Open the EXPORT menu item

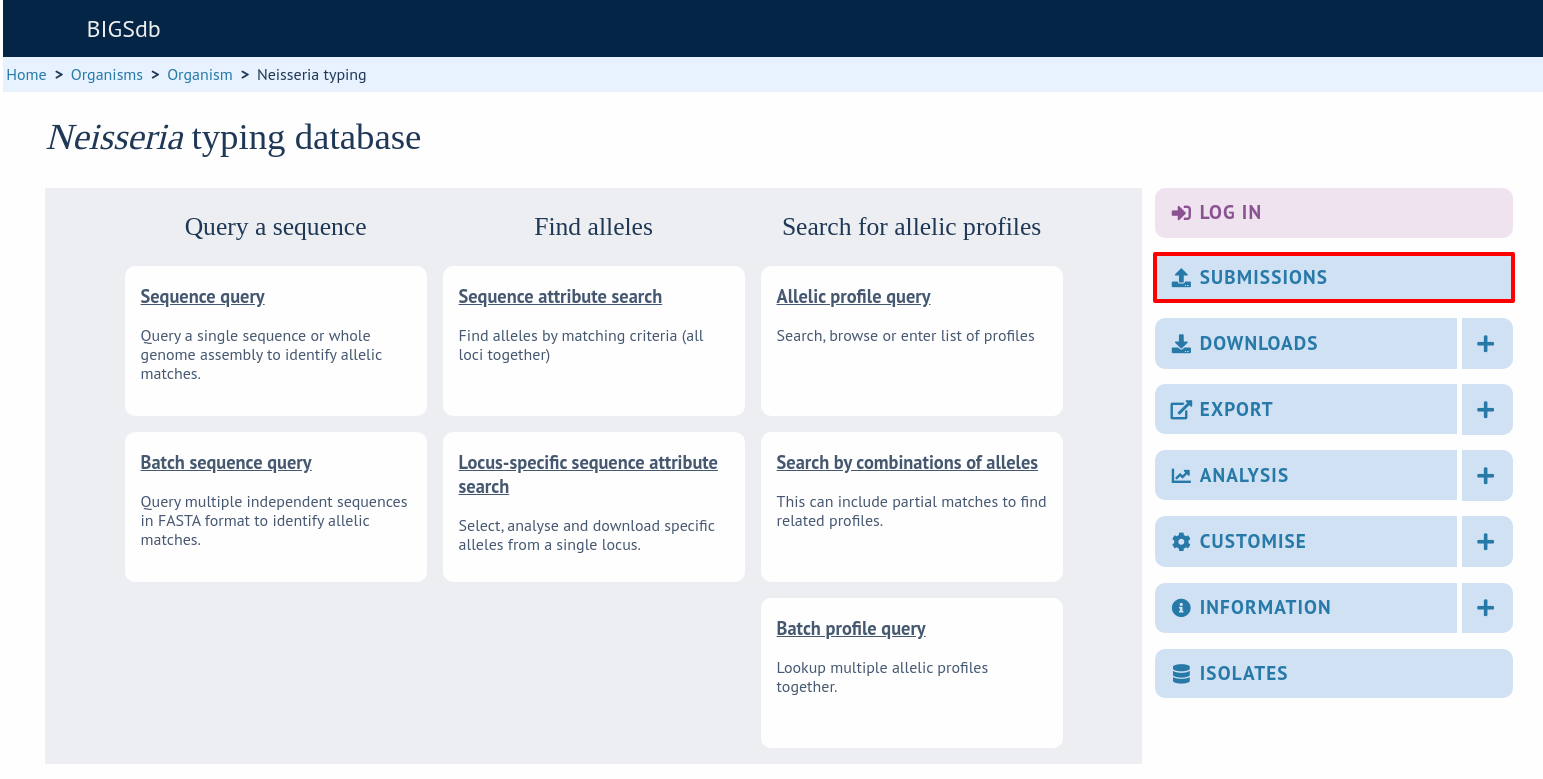click(x=1305, y=410)
